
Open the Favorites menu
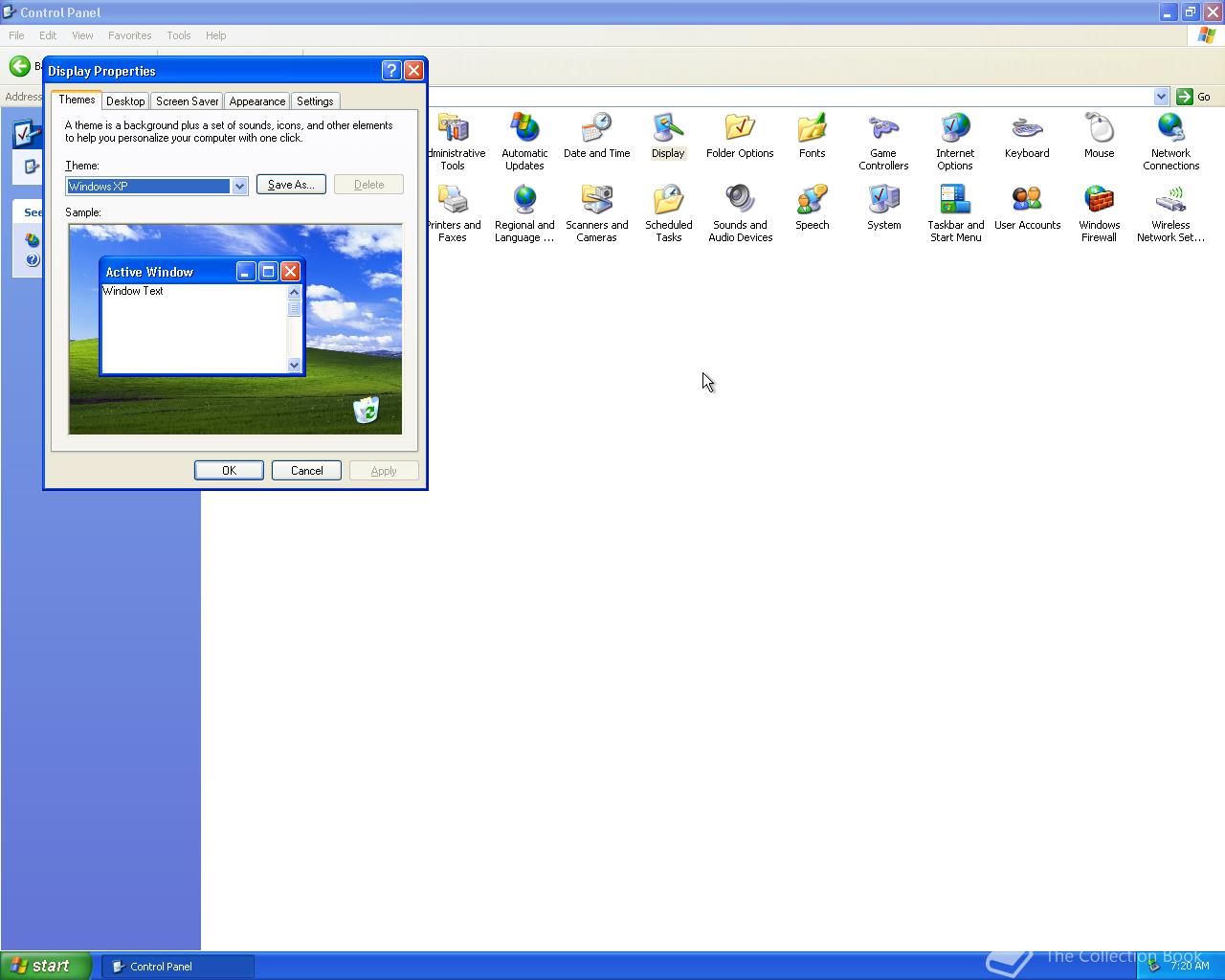tap(129, 35)
